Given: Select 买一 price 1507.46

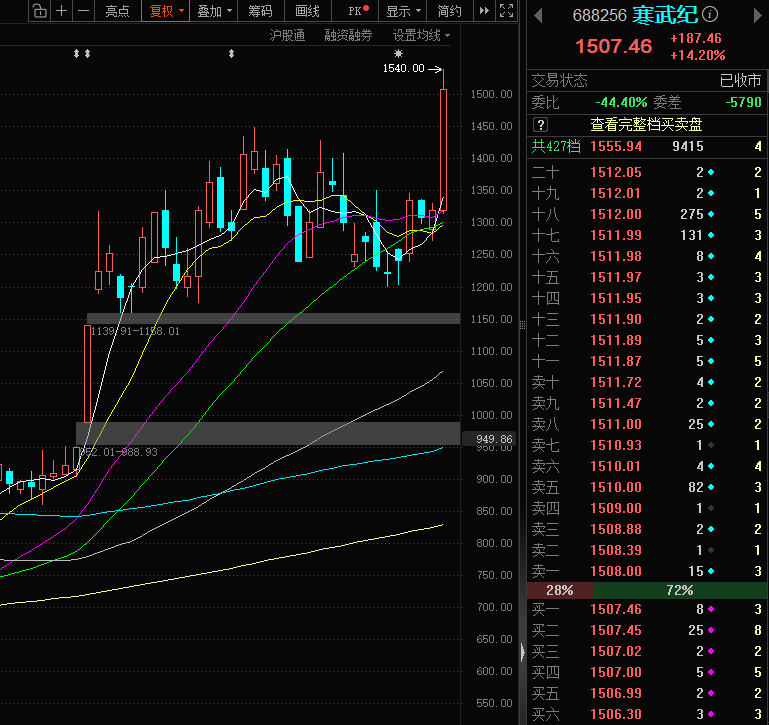Looking at the screenshot, I should (x=615, y=609).
